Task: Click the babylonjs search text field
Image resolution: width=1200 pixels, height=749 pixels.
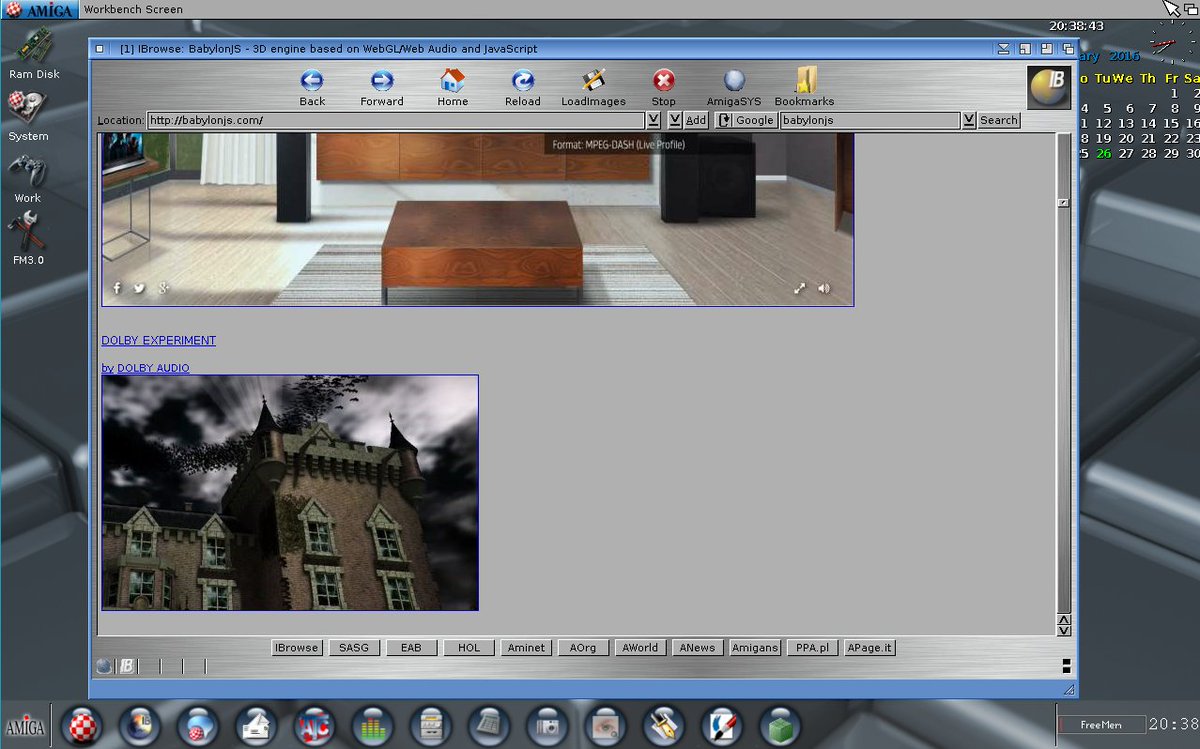Action: [870, 120]
